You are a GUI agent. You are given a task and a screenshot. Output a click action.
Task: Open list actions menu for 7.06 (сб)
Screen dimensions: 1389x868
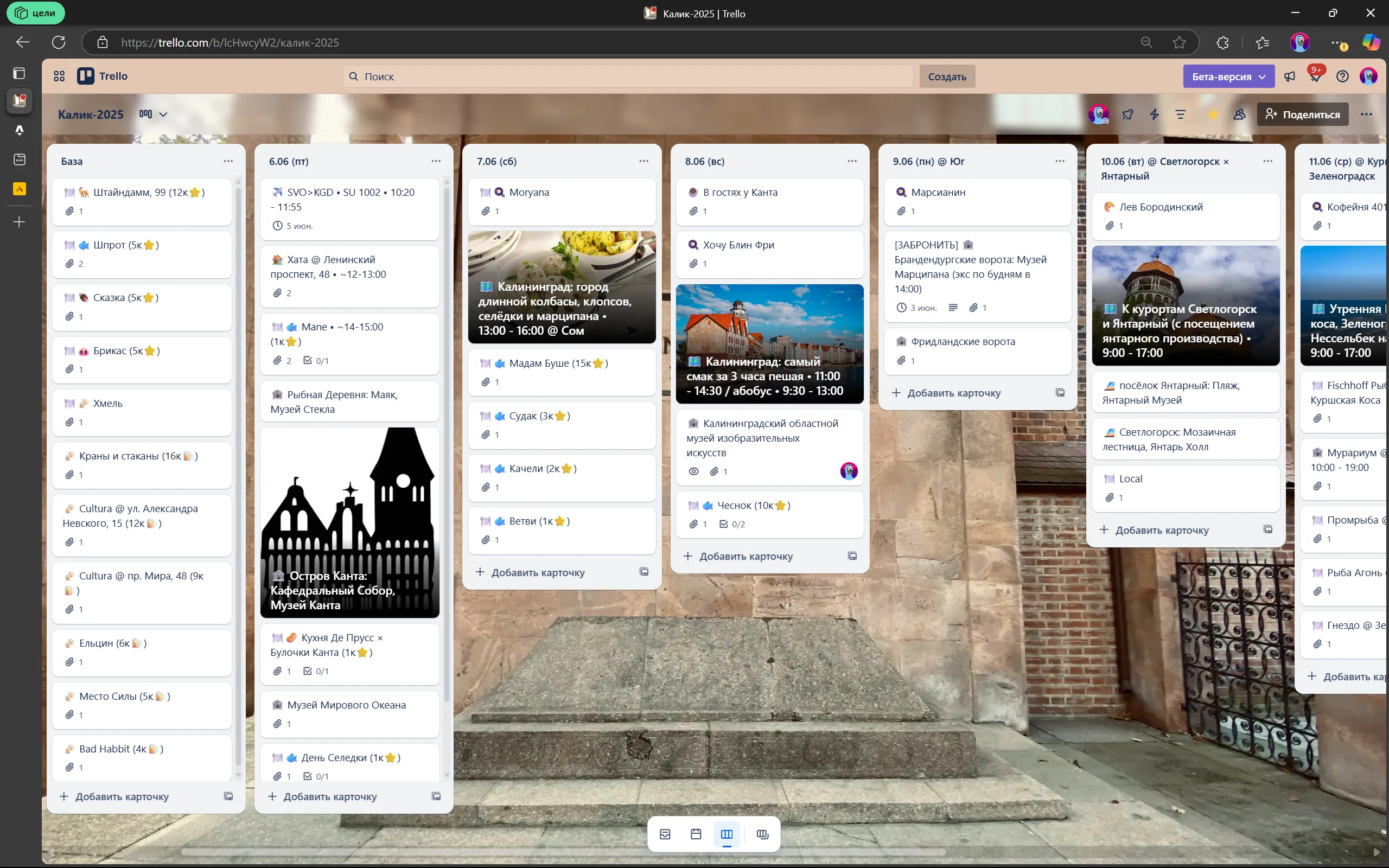(x=643, y=161)
